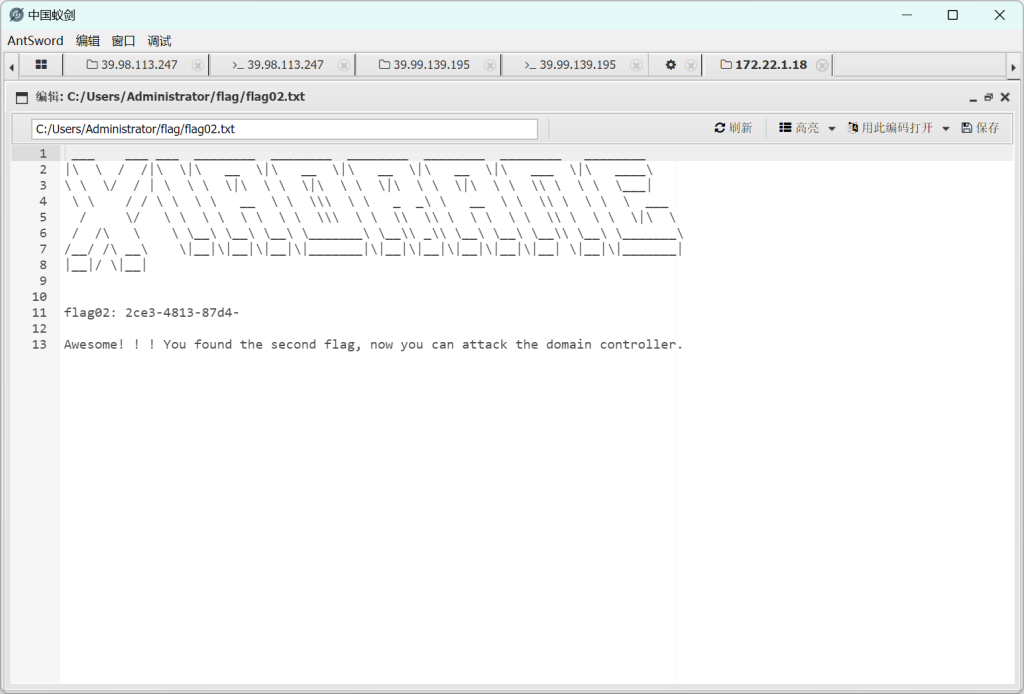The width and height of the screenshot is (1024, 694).
Task: Switch to the 39.99.139.195 file manager tab
Action: (423, 65)
